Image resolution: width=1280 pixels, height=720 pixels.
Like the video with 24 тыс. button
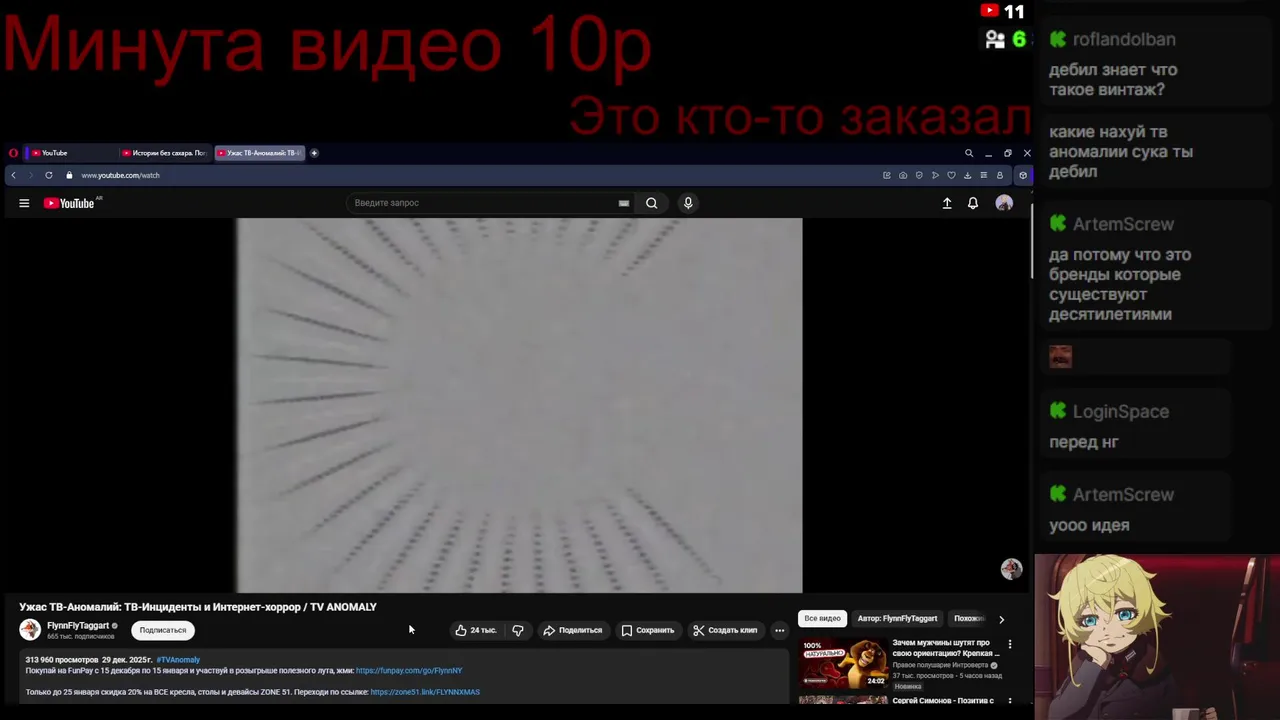(476, 630)
